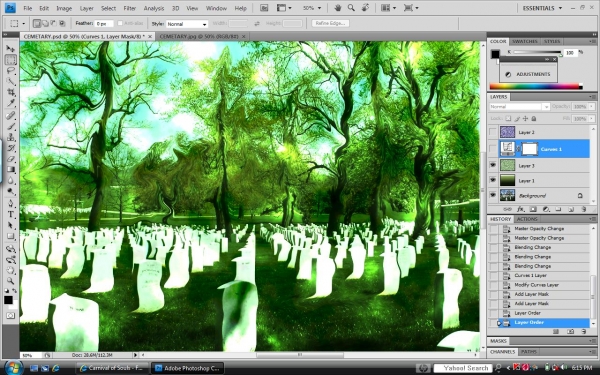
Task: Select the Lasso tool
Action: point(10,70)
